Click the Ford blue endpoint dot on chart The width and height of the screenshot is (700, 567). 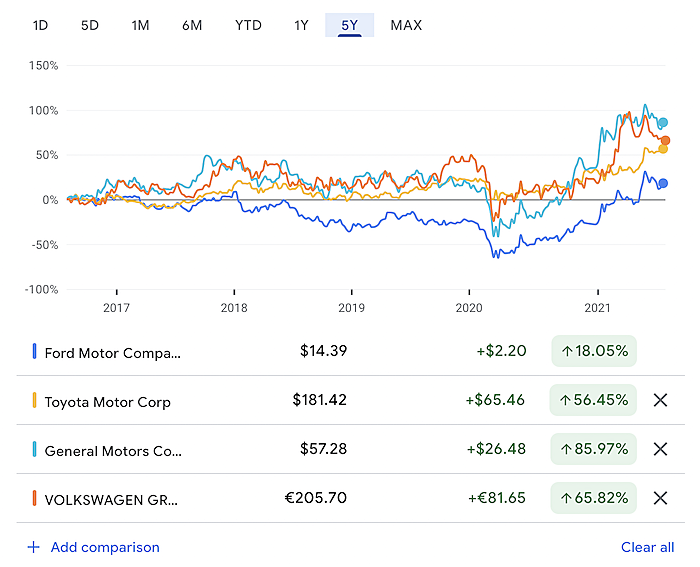tap(663, 183)
